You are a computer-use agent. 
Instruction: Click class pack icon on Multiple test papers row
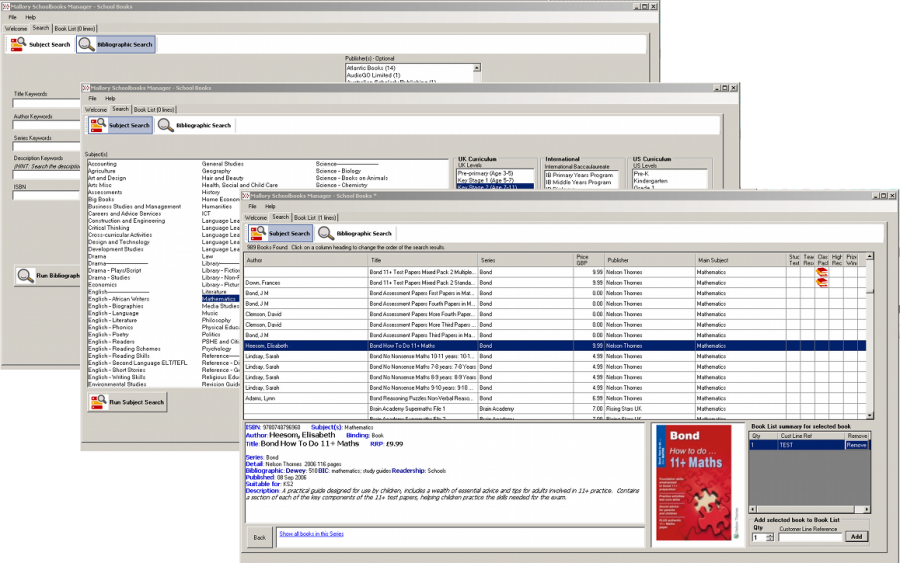(x=822, y=272)
